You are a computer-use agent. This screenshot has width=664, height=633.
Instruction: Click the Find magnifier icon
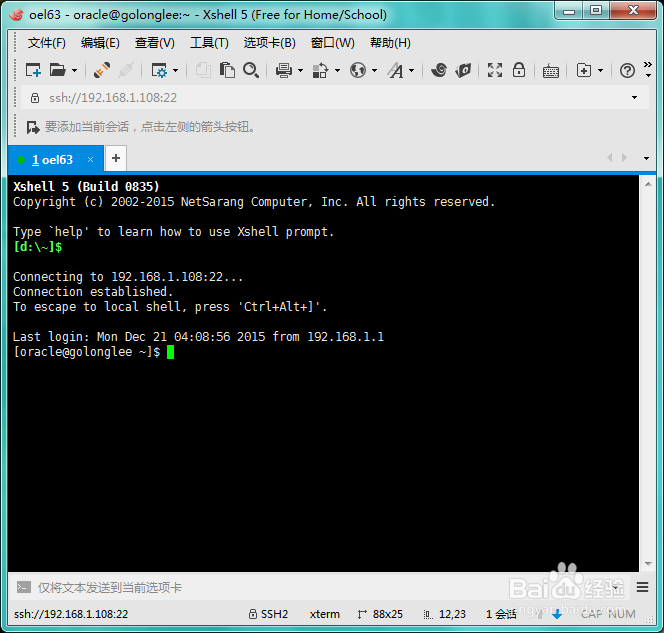click(251, 70)
